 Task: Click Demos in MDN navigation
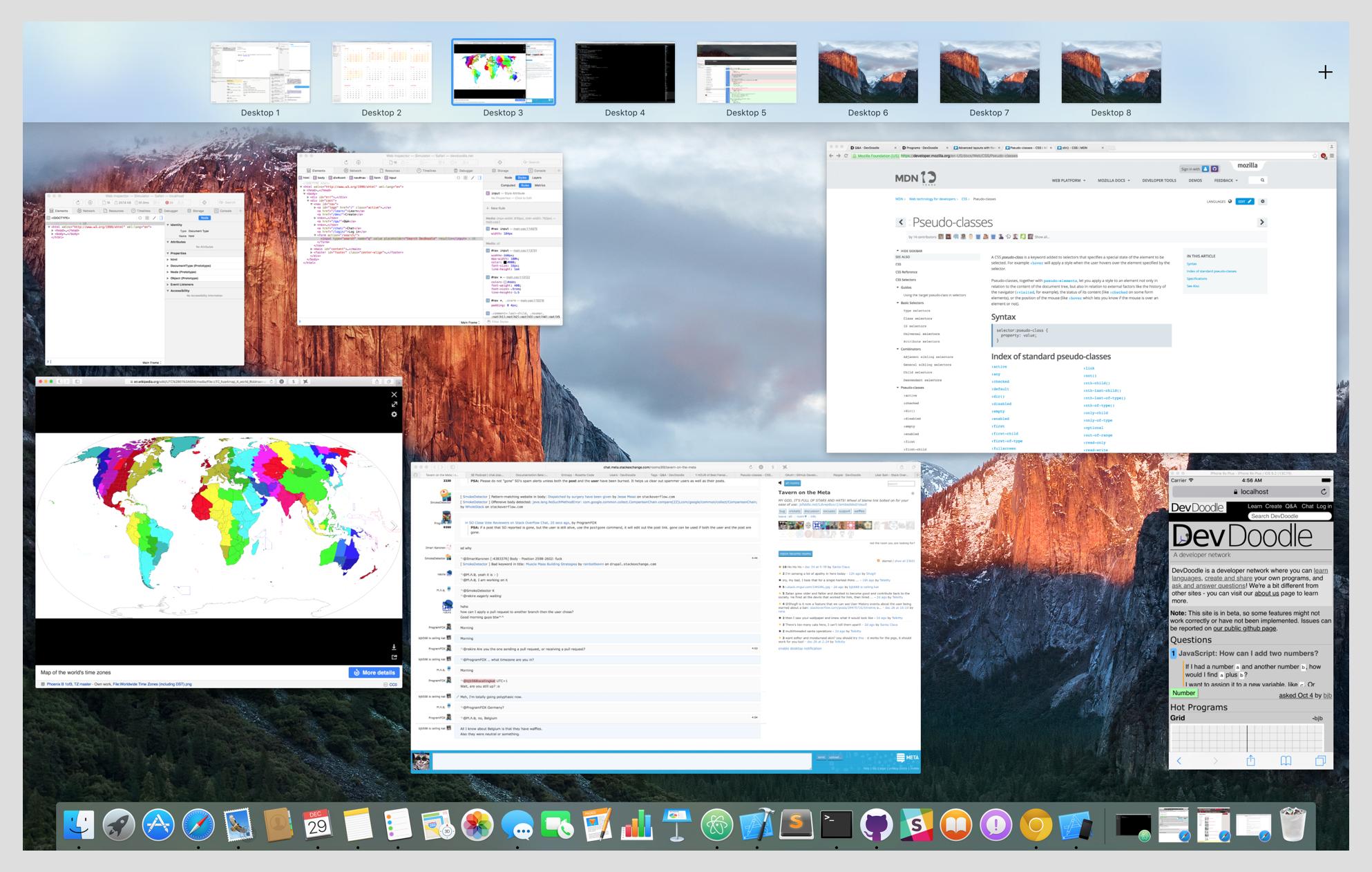pyautogui.click(x=1195, y=180)
